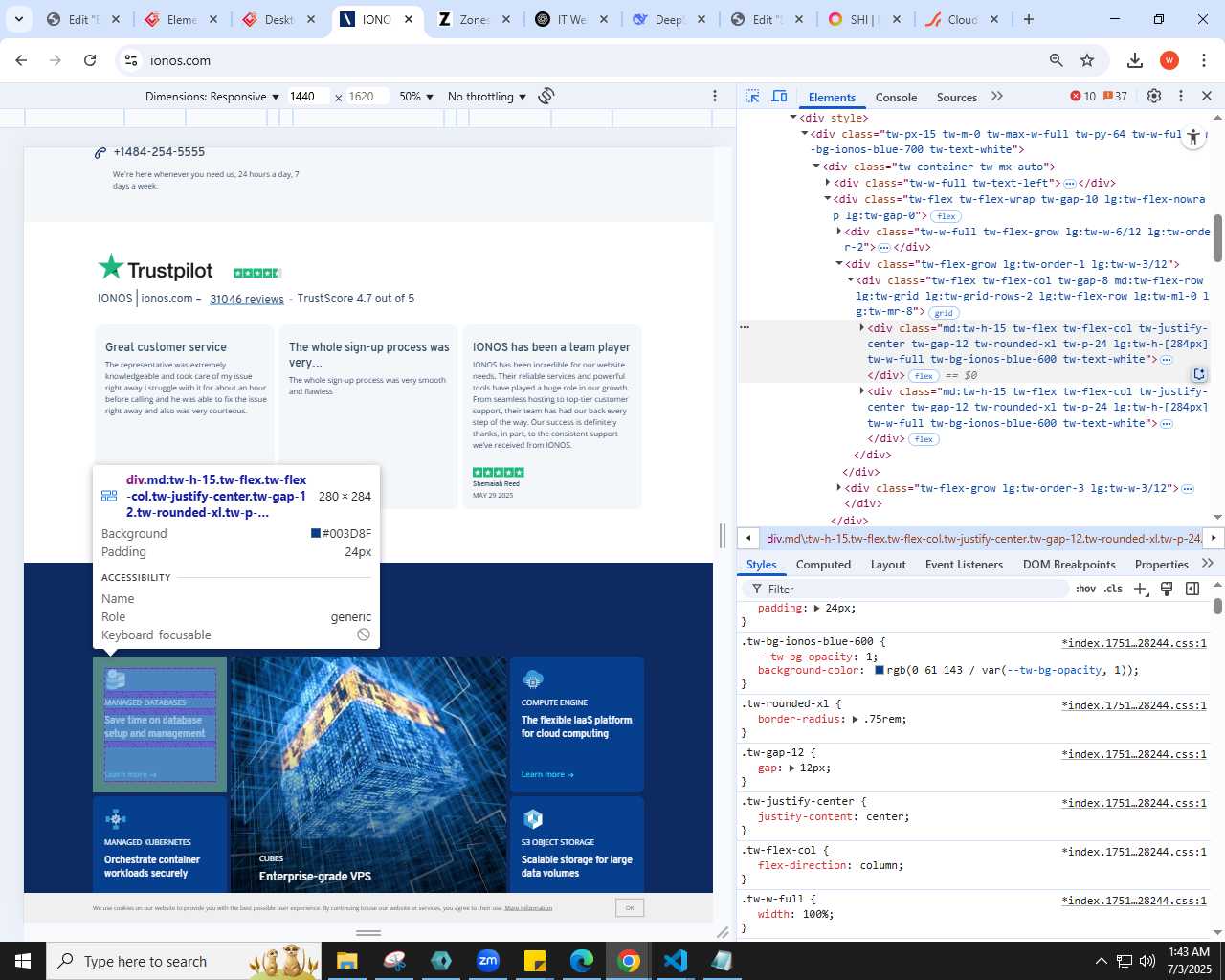Click the rotate screen orientation icon

pos(546,97)
